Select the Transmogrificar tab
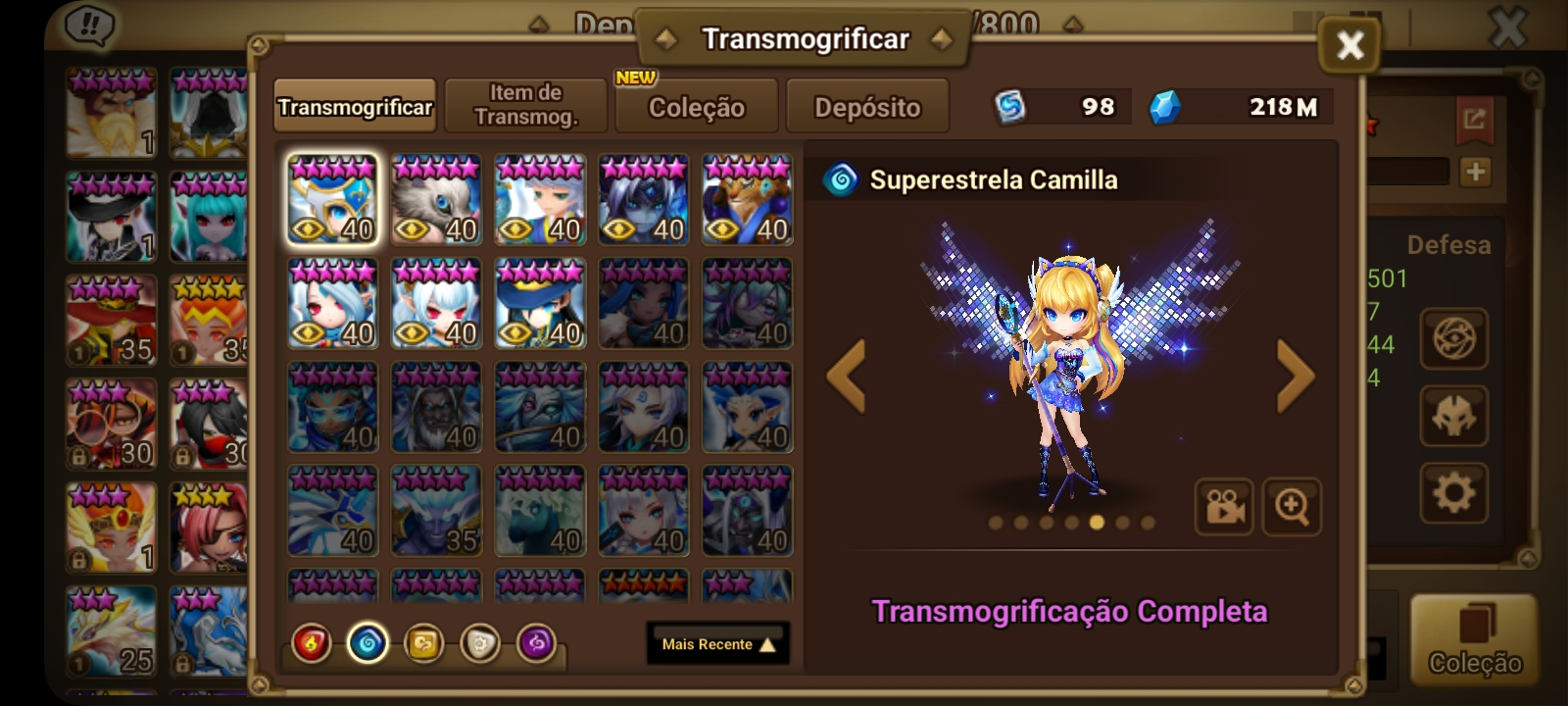1568x706 pixels. pos(355,107)
